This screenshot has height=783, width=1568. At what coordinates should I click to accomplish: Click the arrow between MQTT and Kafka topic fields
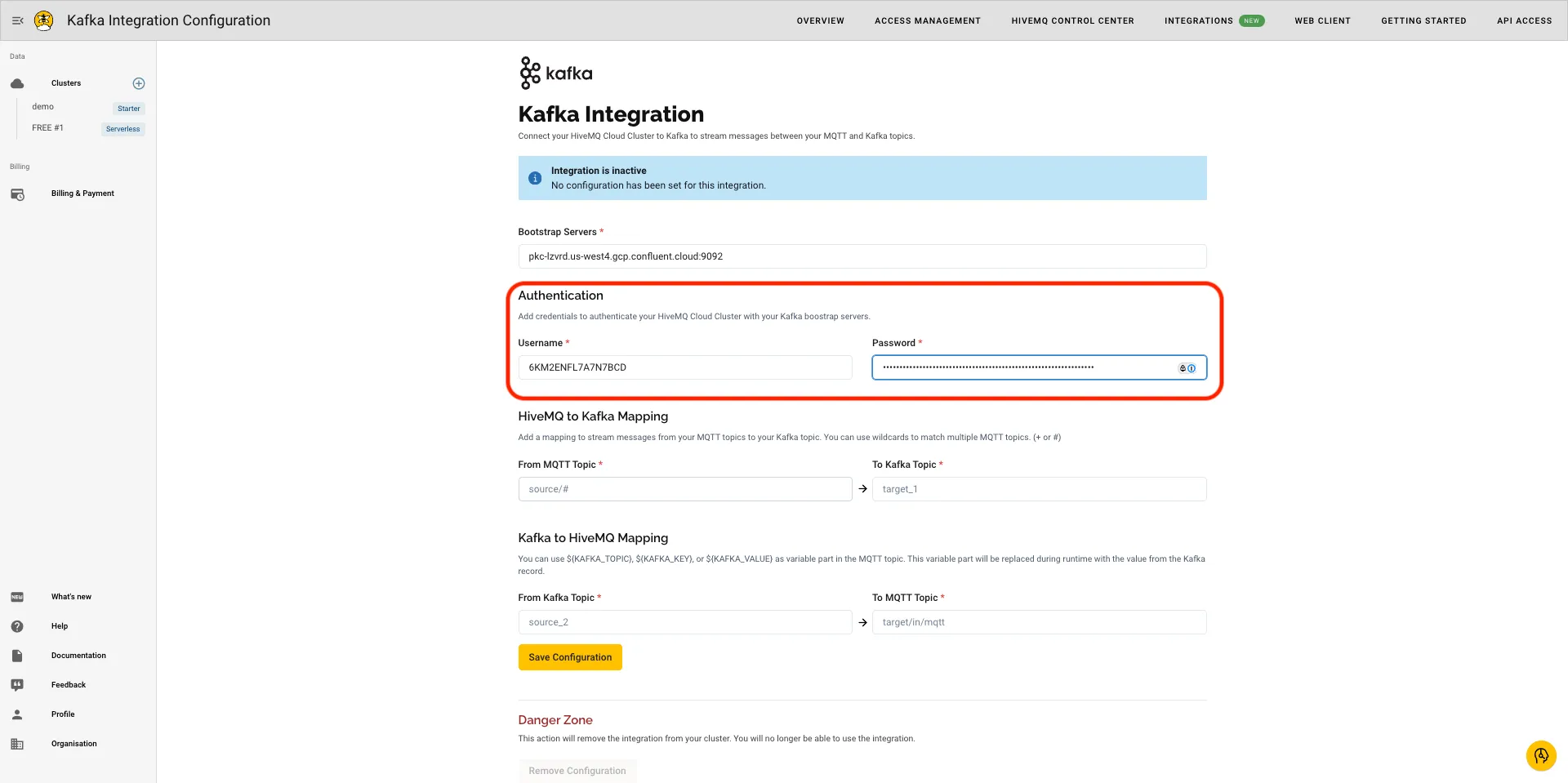coord(862,489)
